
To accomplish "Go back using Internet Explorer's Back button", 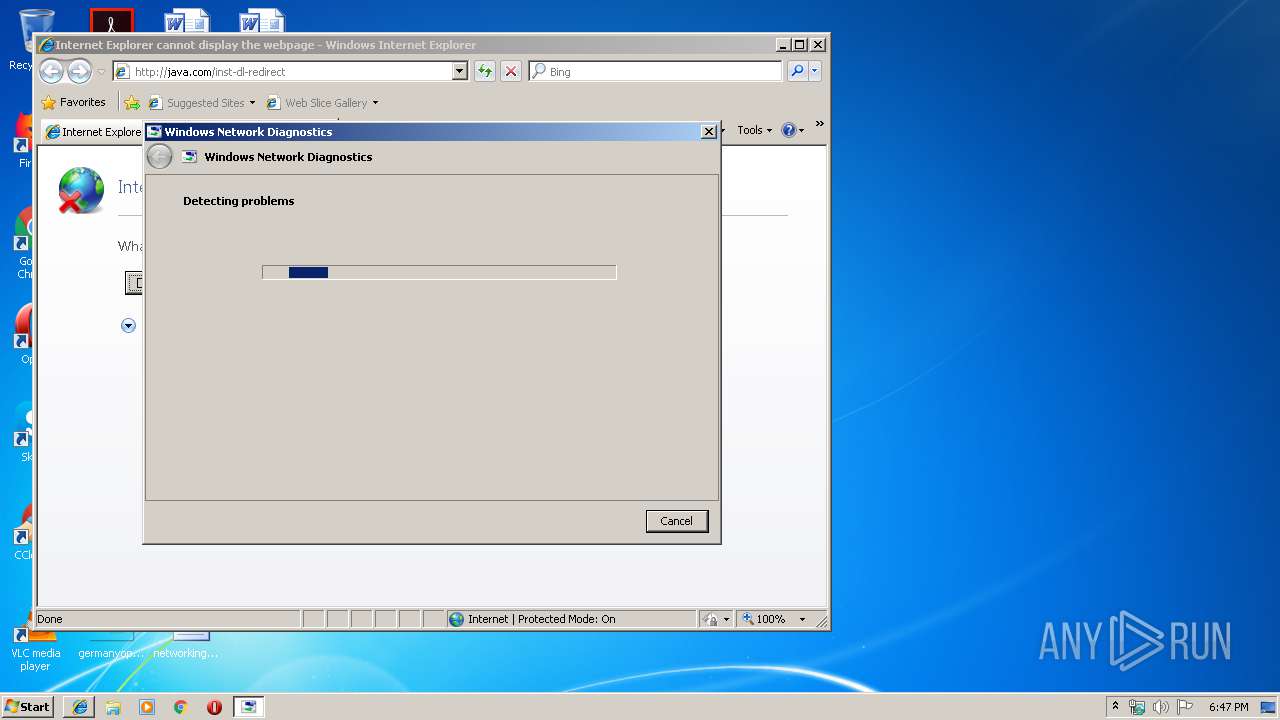I will coord(51,71).
